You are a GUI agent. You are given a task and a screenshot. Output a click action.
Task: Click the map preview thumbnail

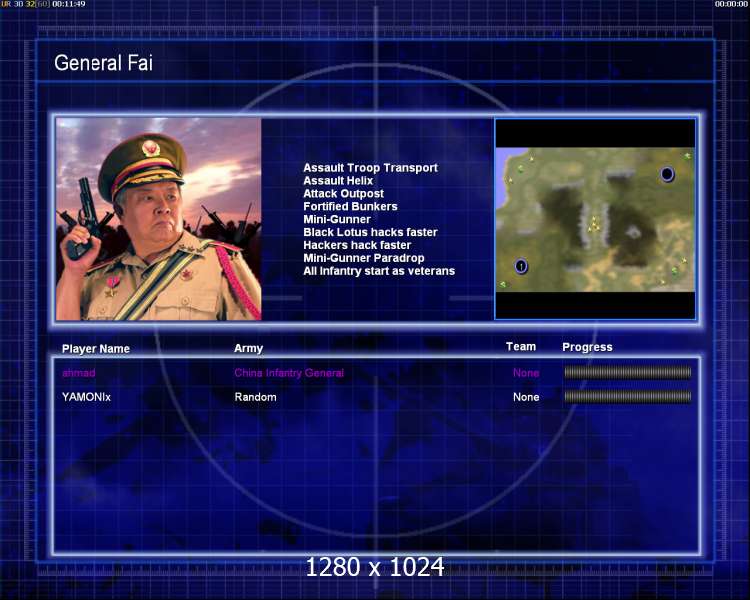coord(595,219)
